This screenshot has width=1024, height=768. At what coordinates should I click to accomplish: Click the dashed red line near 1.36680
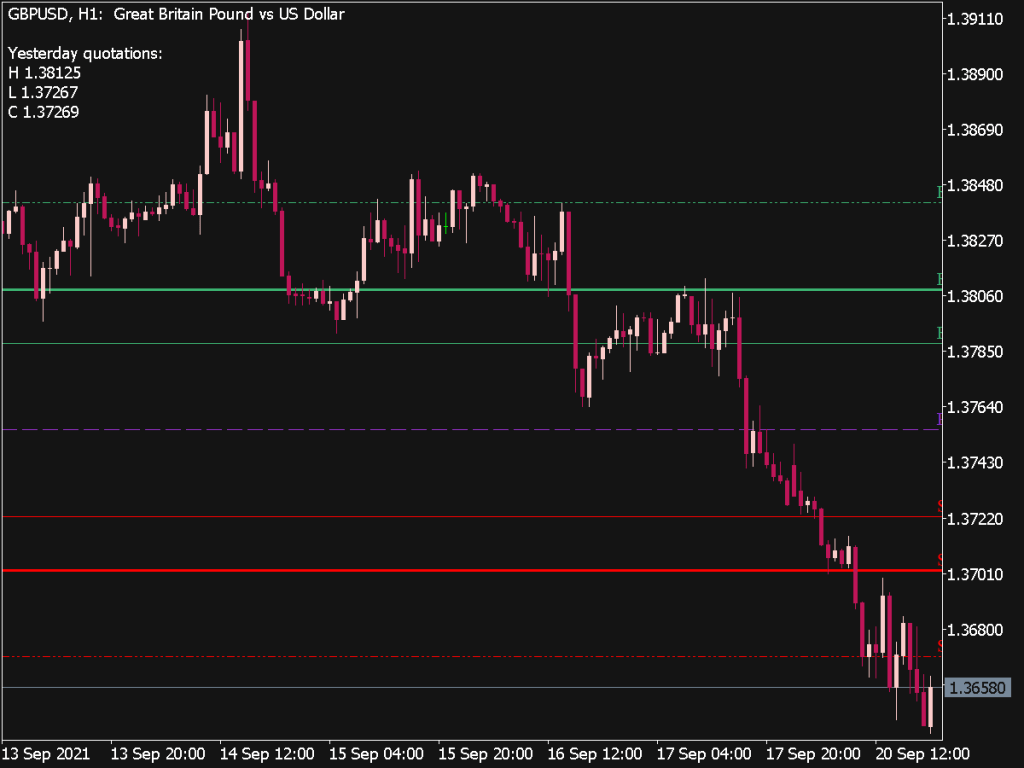click(400, 655)
